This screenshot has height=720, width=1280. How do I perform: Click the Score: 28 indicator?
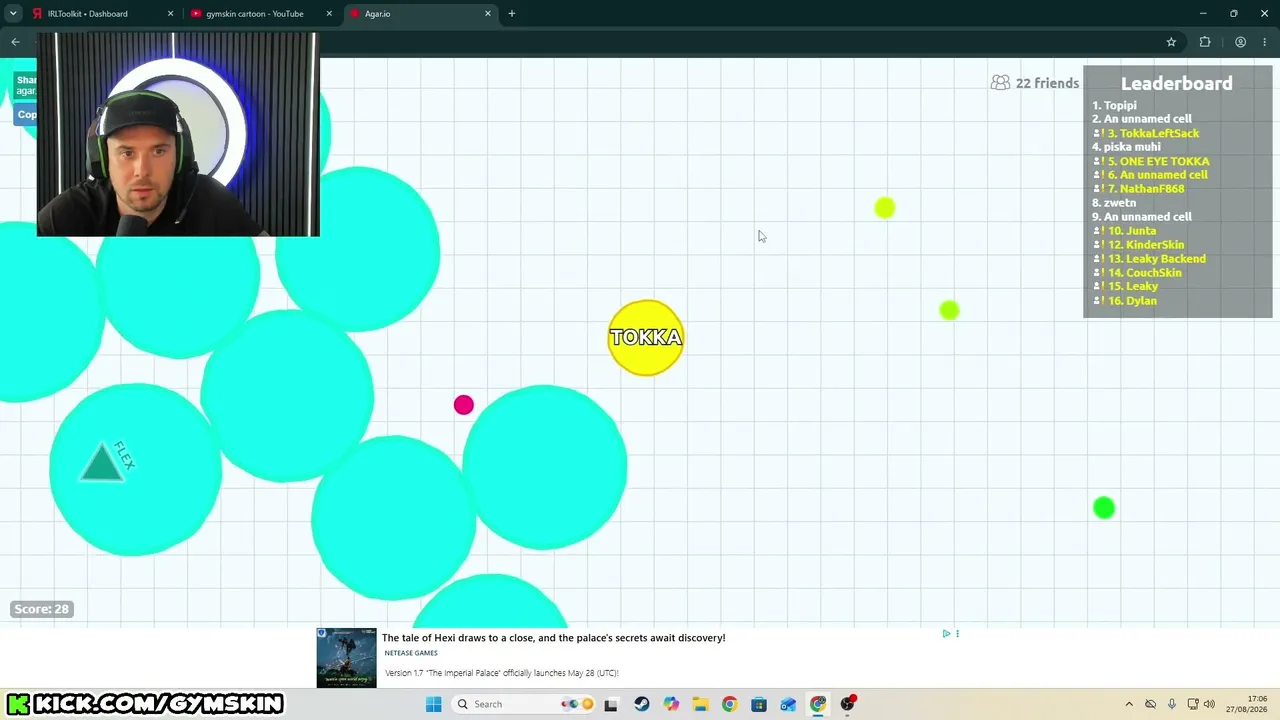click(41, 609)
